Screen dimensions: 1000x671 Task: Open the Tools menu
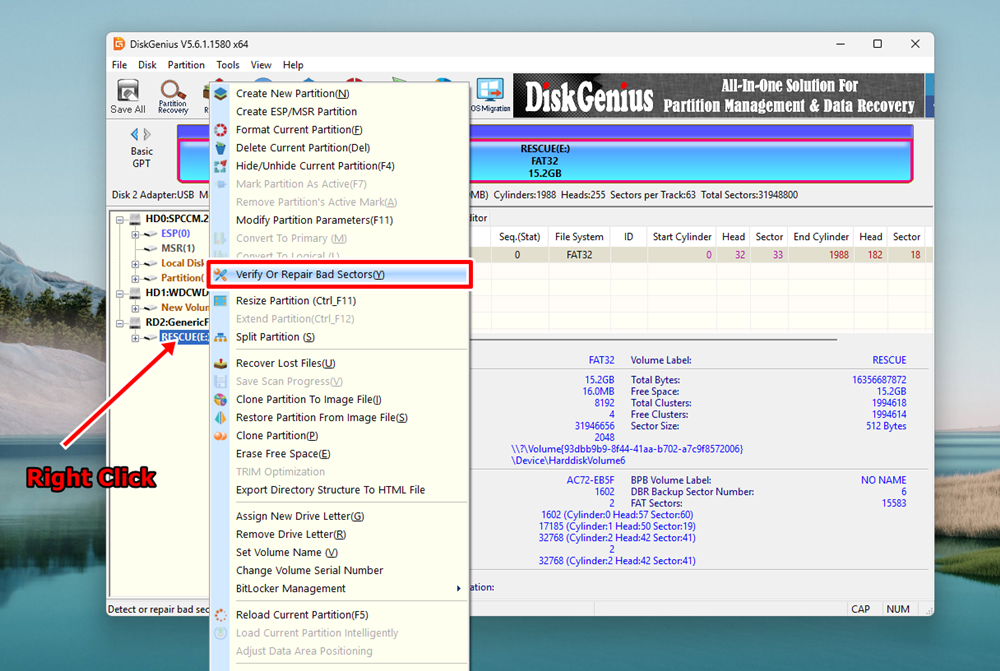coord(228,65)
